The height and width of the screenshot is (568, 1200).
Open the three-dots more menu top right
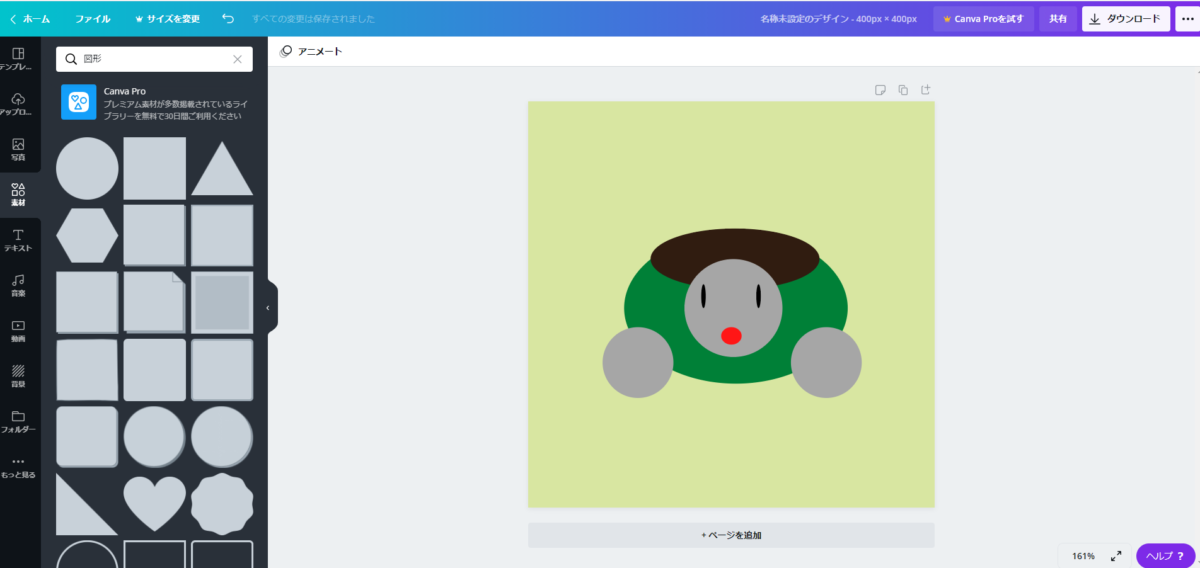pos(1187,18)
